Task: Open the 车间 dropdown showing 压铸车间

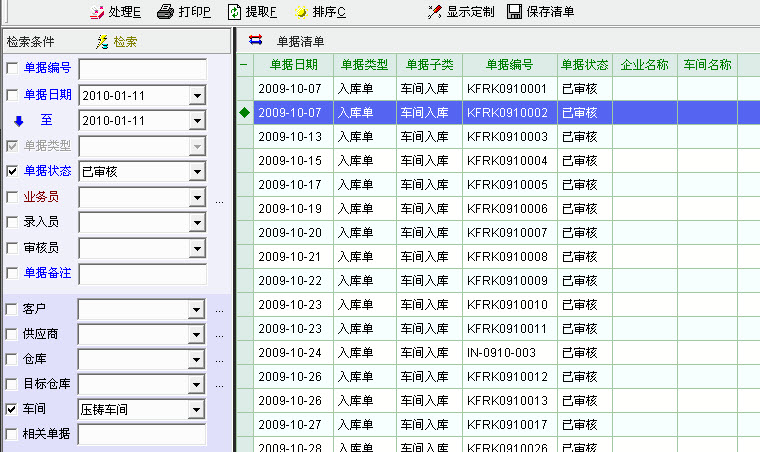Action: point(197,409)
